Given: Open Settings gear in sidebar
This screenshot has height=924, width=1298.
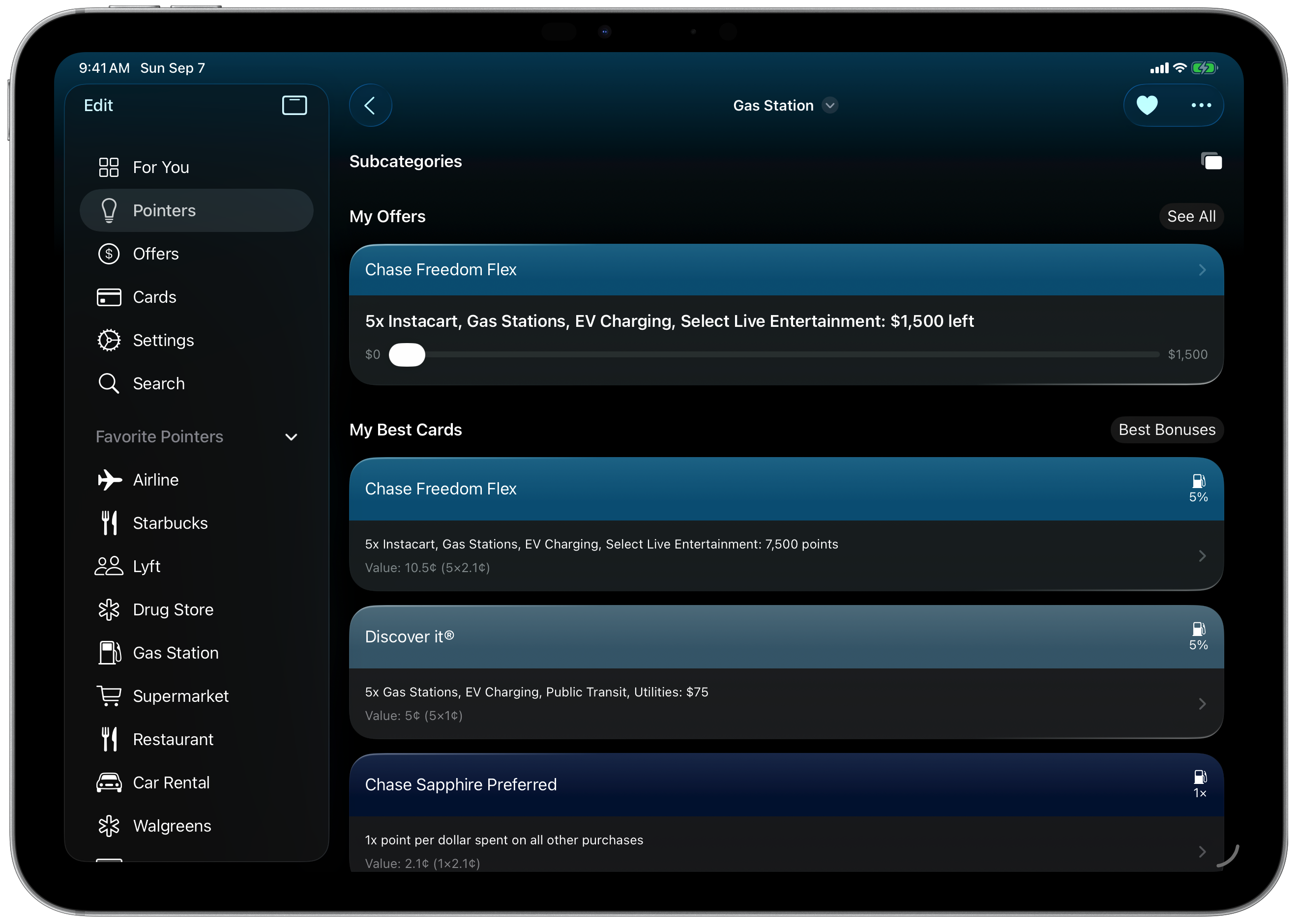Looking at the screenshot, I should point(163,340).
